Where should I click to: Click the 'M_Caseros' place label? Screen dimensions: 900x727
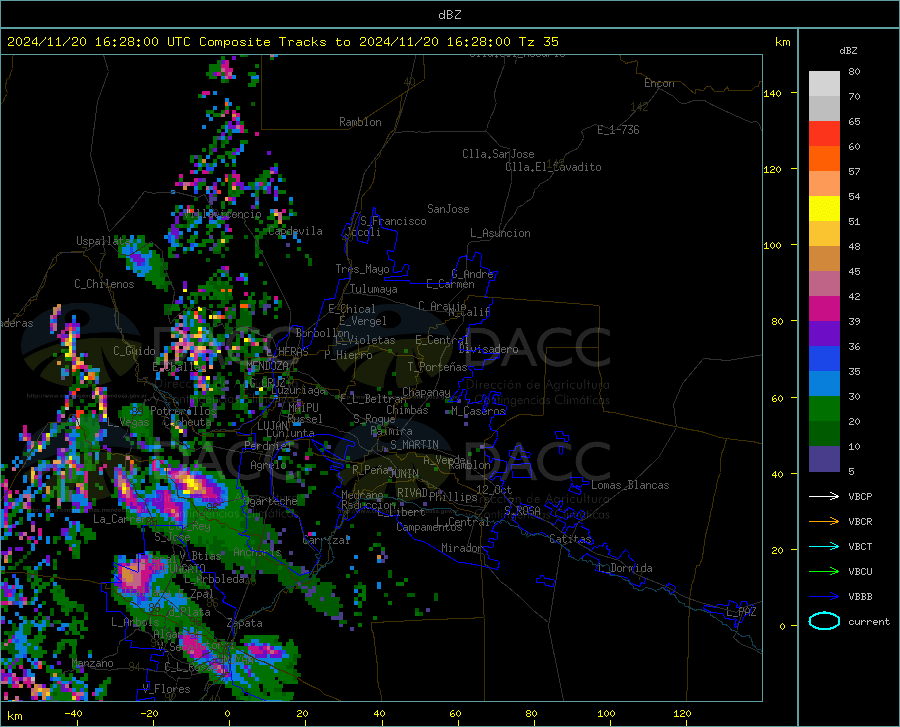click(x=478, y=411)
